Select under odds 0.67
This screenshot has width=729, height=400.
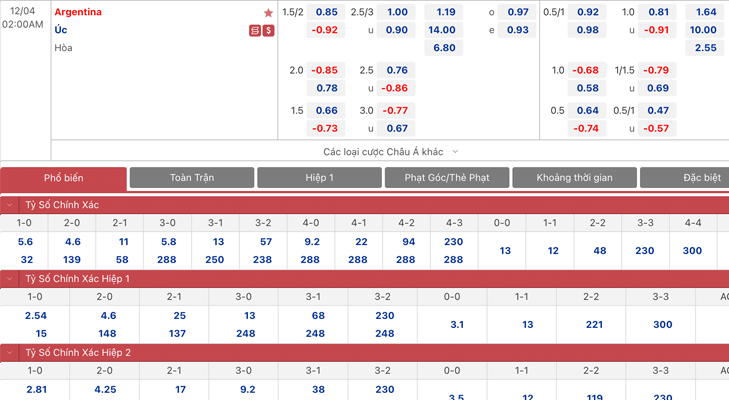coord(396,128)
